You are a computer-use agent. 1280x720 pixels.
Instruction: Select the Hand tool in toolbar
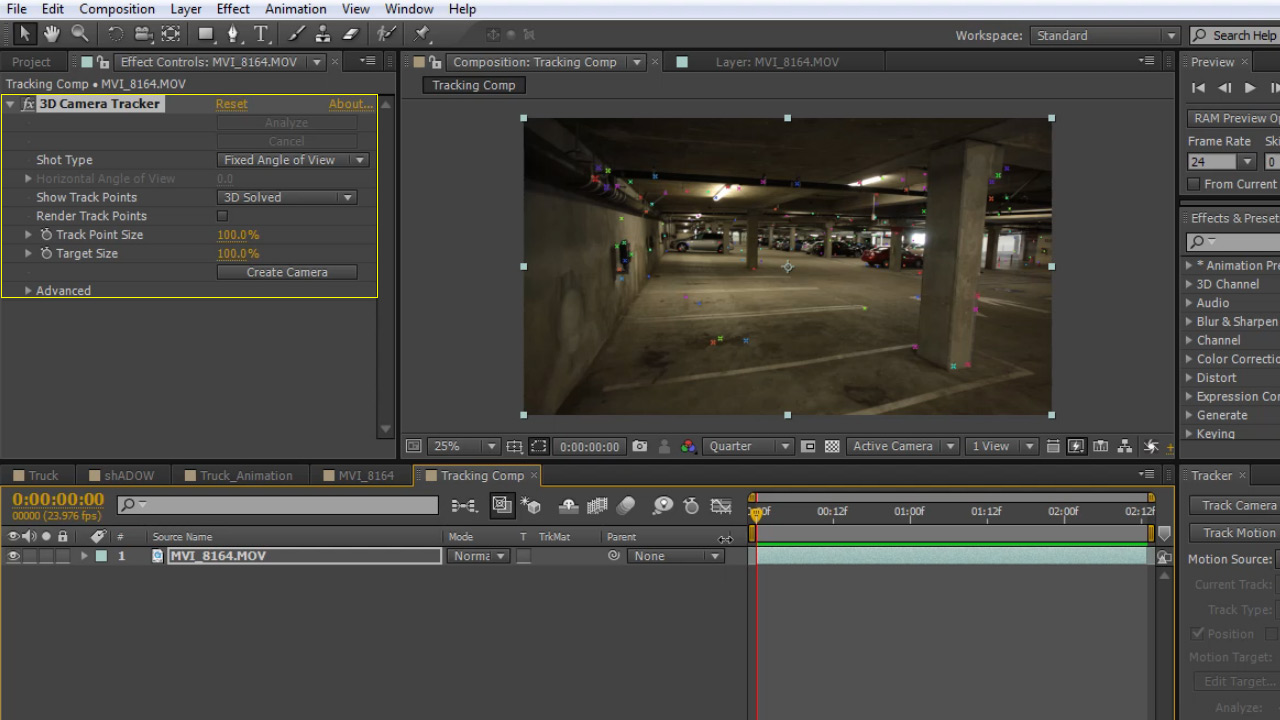point(51,34)
